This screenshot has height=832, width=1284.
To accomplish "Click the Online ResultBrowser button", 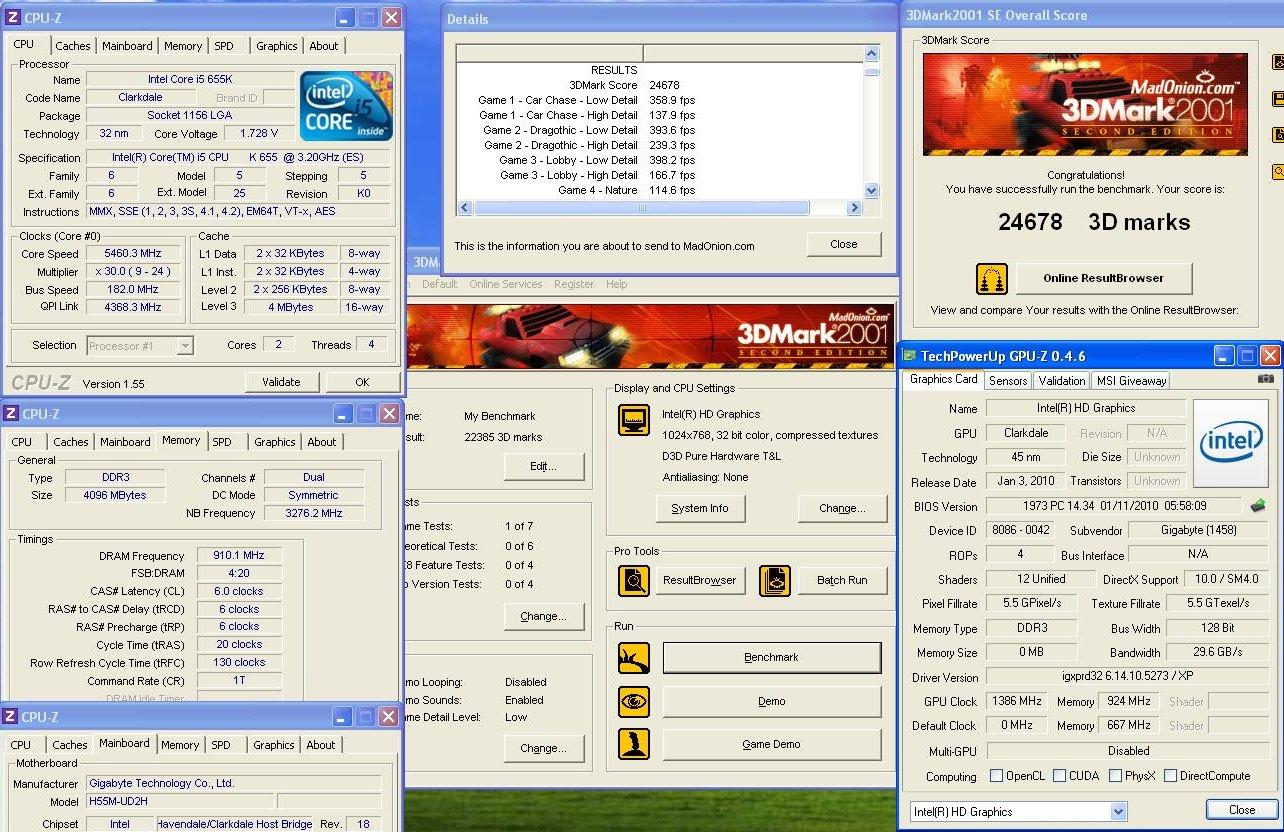I will click(x=1104, y=278).
